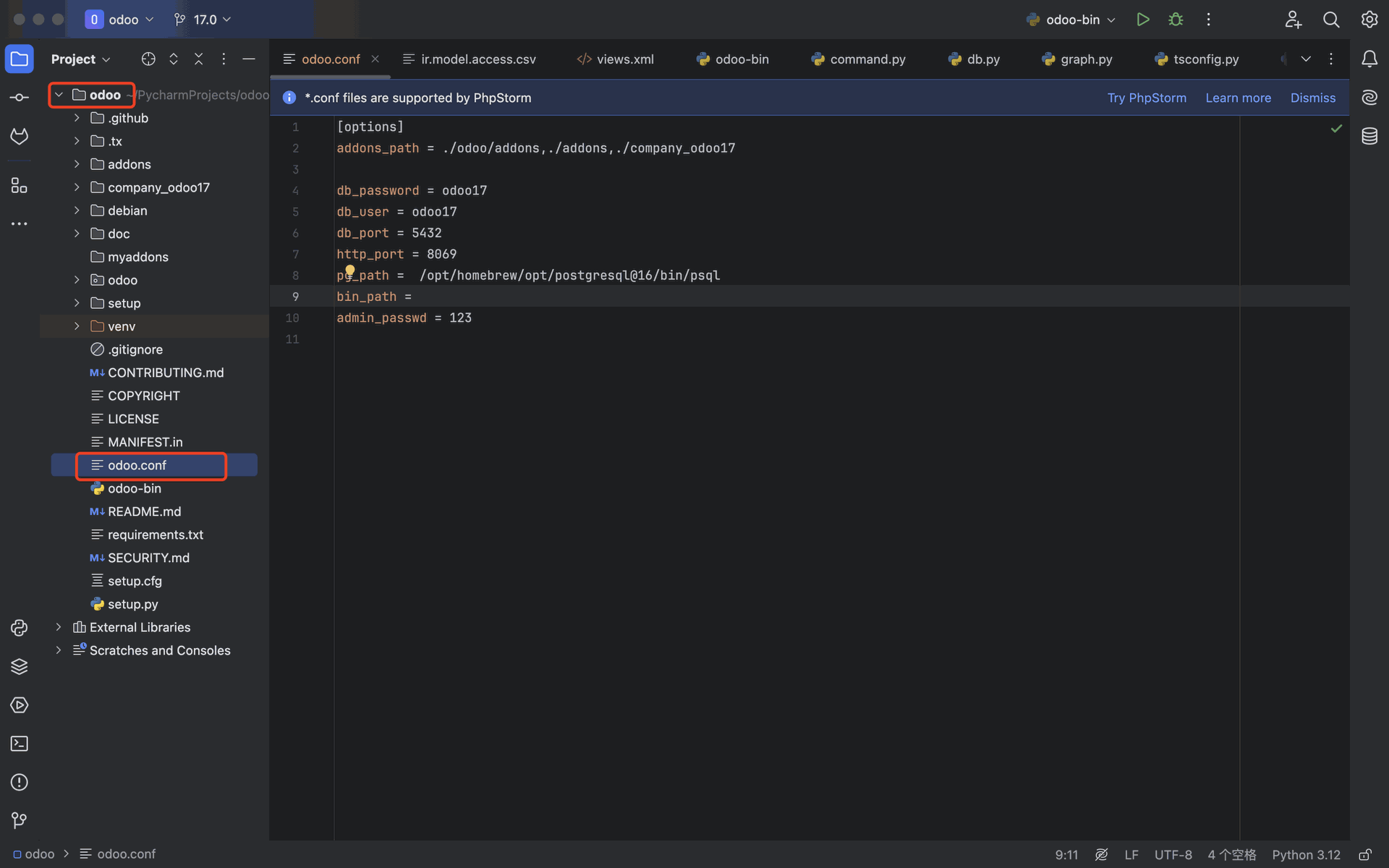Open the odoo project dropdown
This screenshot has height=868, width=1389.
[120, 20]
